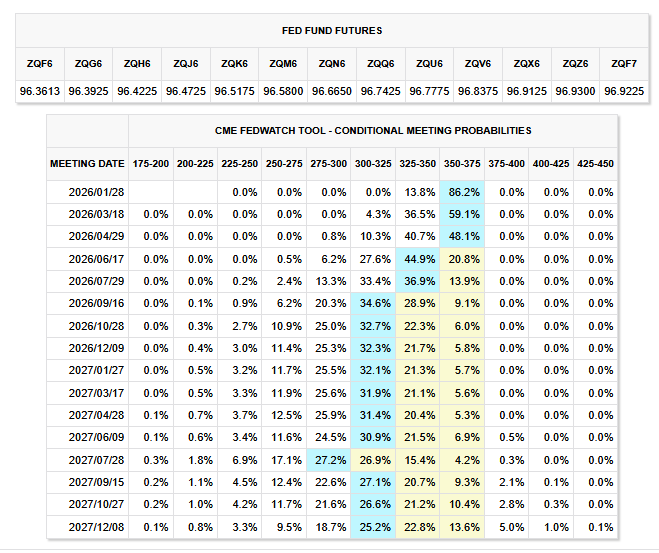Image resolution: width=659 pixels, height=553 pixels.
Task: Select the 48.1% probability cell
Action: (462, 236)
